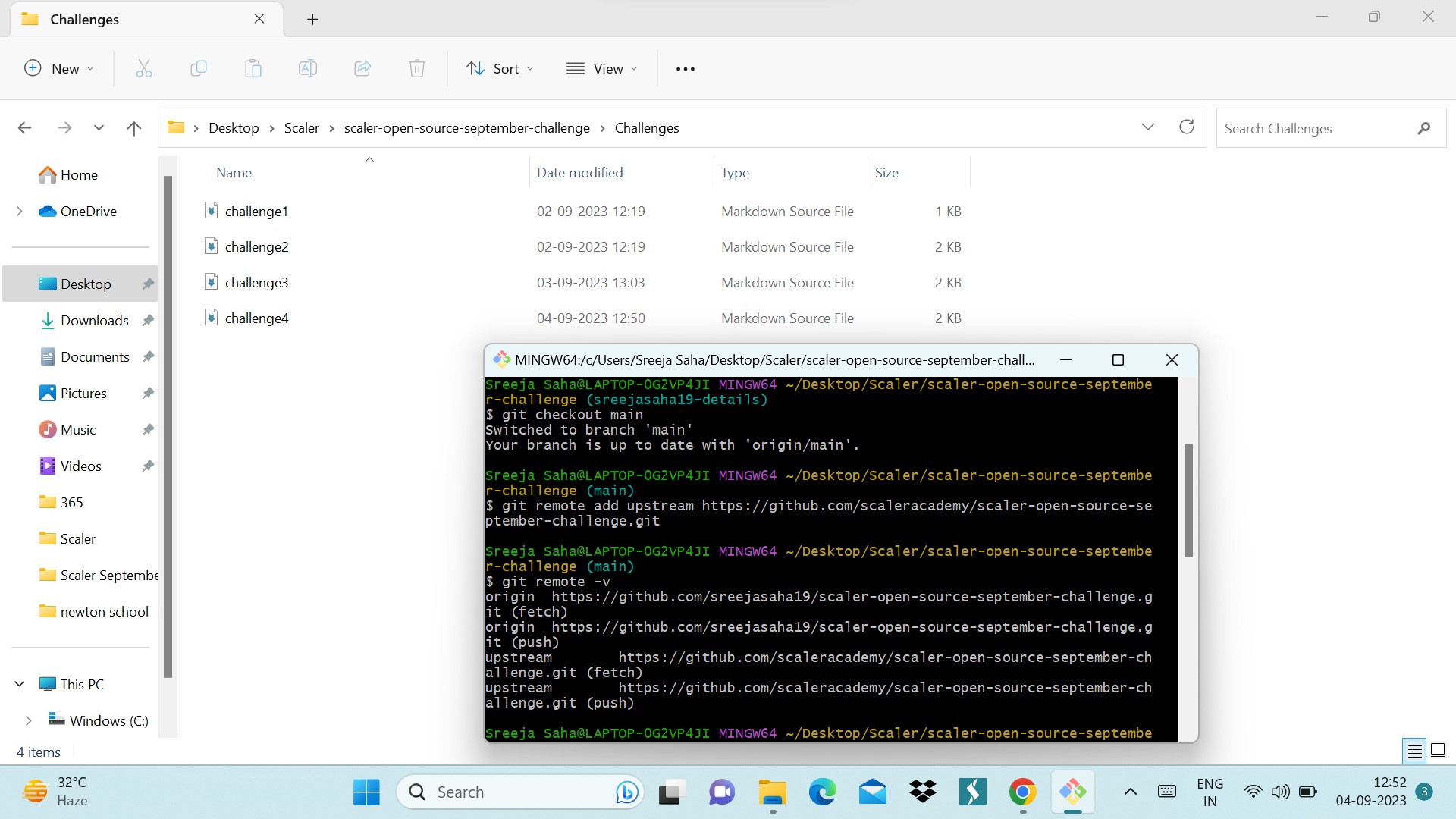Open a new File Explorer tab
This screenshot has width=1456, height=819.
point(312,20)
